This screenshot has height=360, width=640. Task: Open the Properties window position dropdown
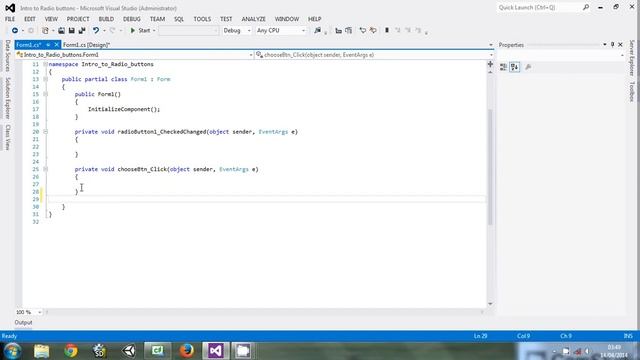[604, 44]
